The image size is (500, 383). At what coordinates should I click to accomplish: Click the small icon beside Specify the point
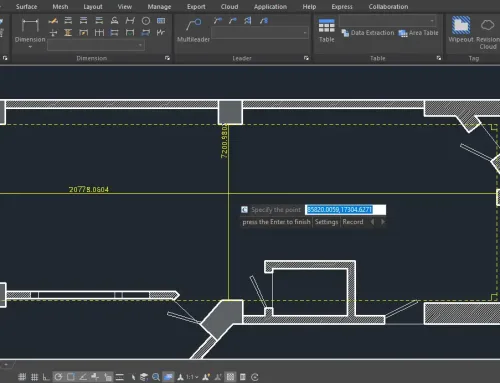pyautogui.click(x=244, y=209)
